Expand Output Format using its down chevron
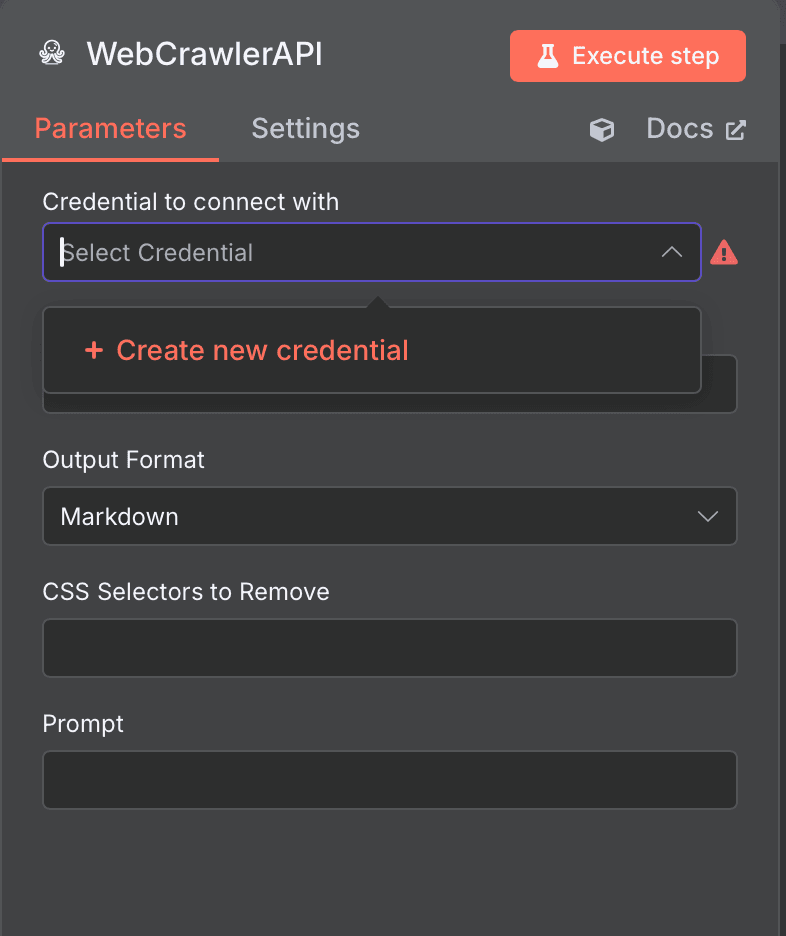Viewport: 786px width, 936px height. tap(707, 516)
